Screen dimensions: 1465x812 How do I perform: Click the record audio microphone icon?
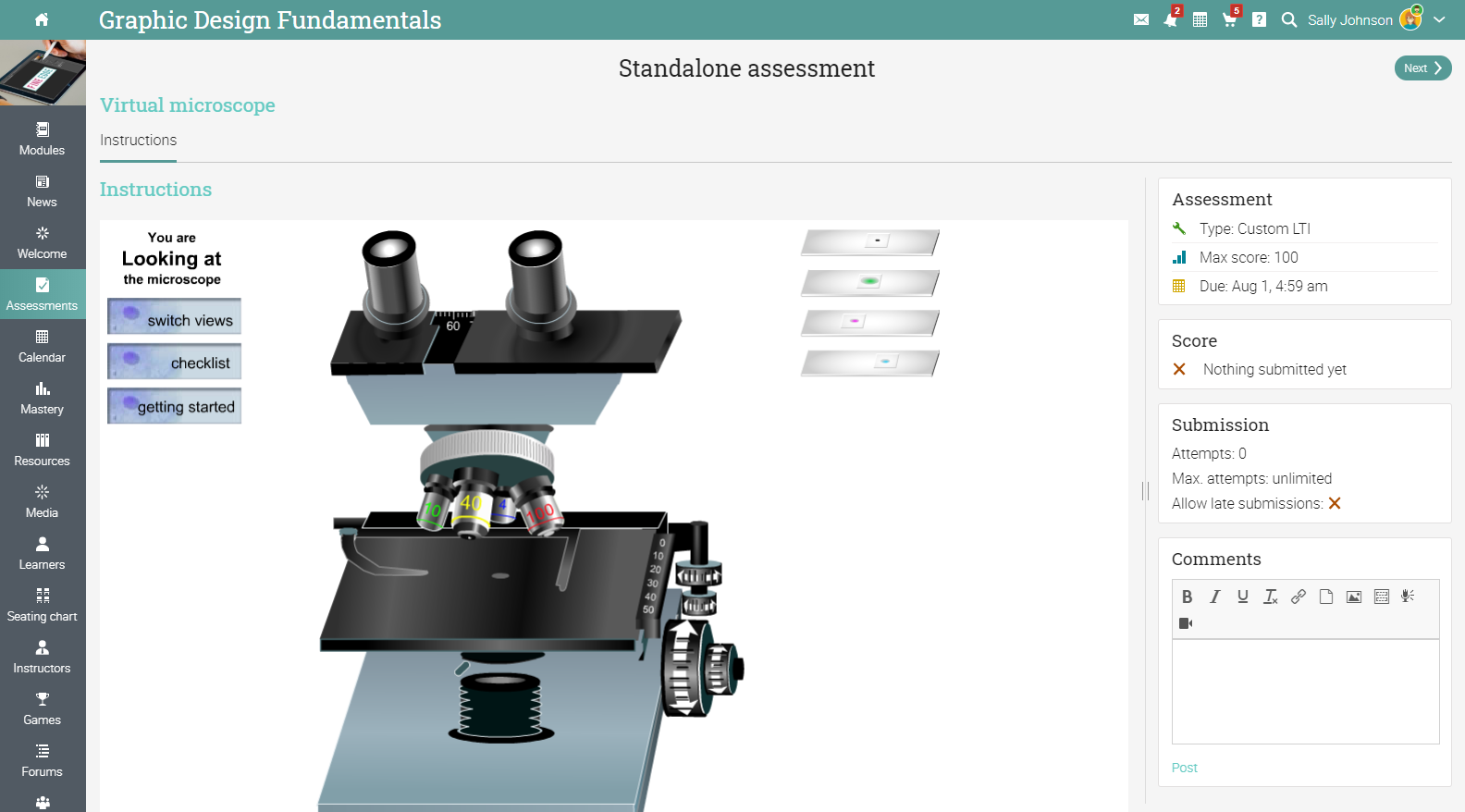coord(1409,597)
